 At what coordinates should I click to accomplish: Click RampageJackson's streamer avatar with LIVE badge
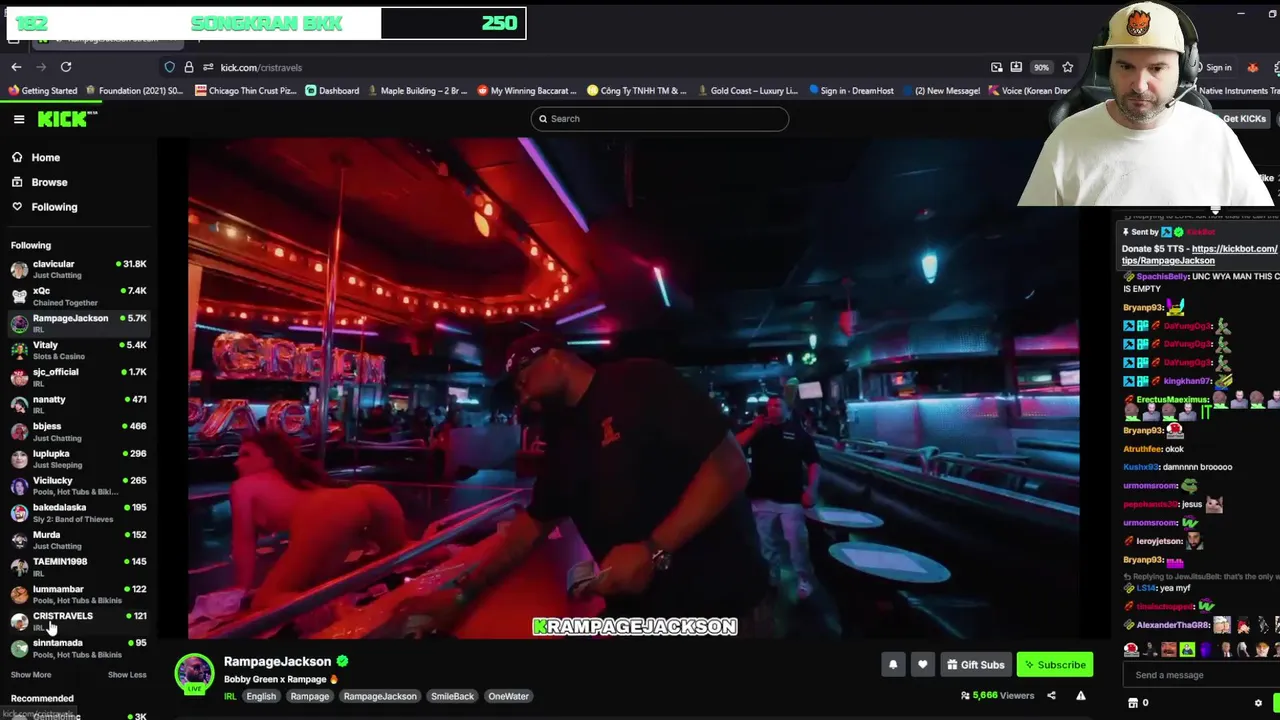pyautogui.click(x=194, y=673)
